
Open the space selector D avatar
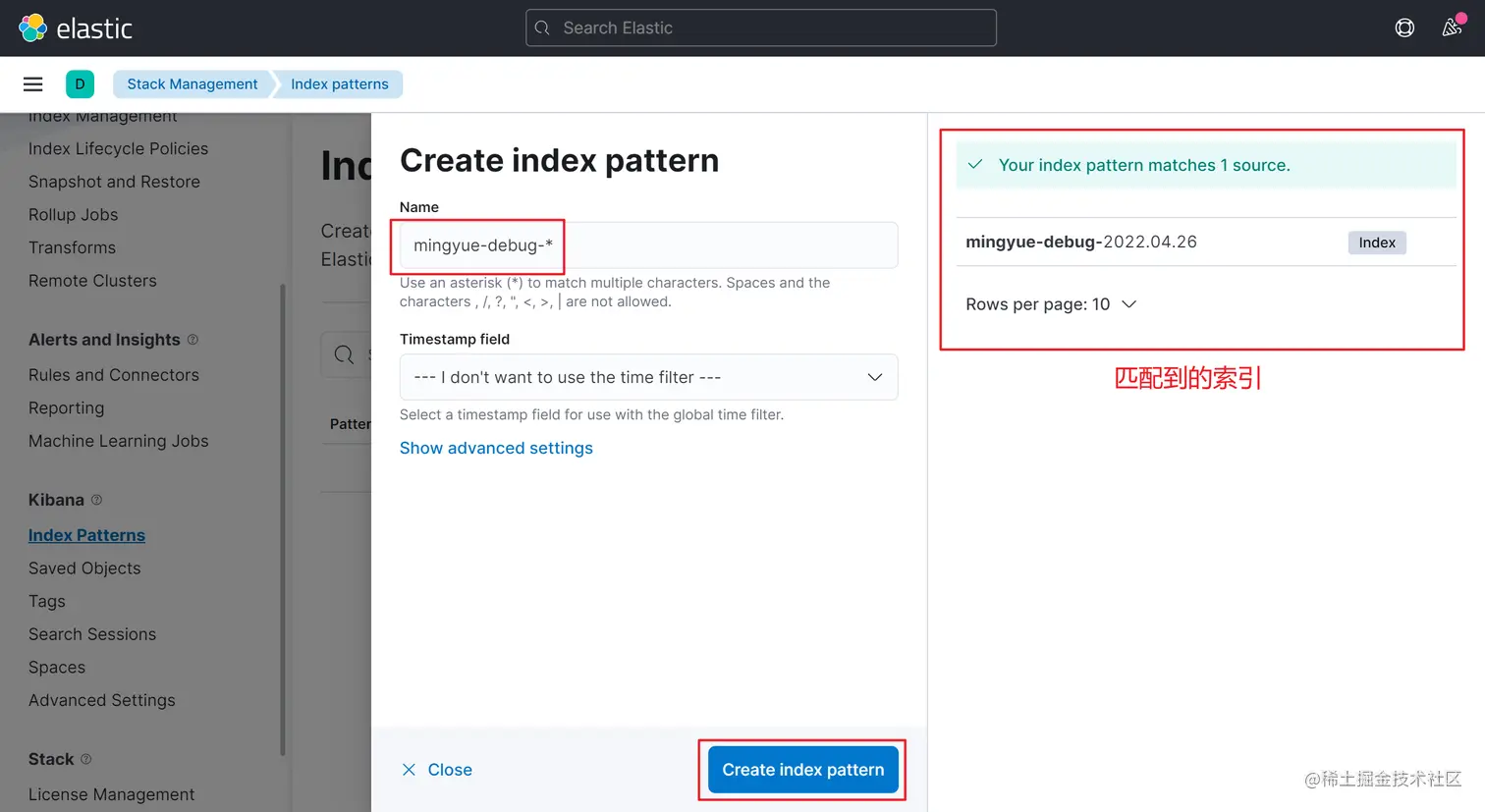click(80, 84)
